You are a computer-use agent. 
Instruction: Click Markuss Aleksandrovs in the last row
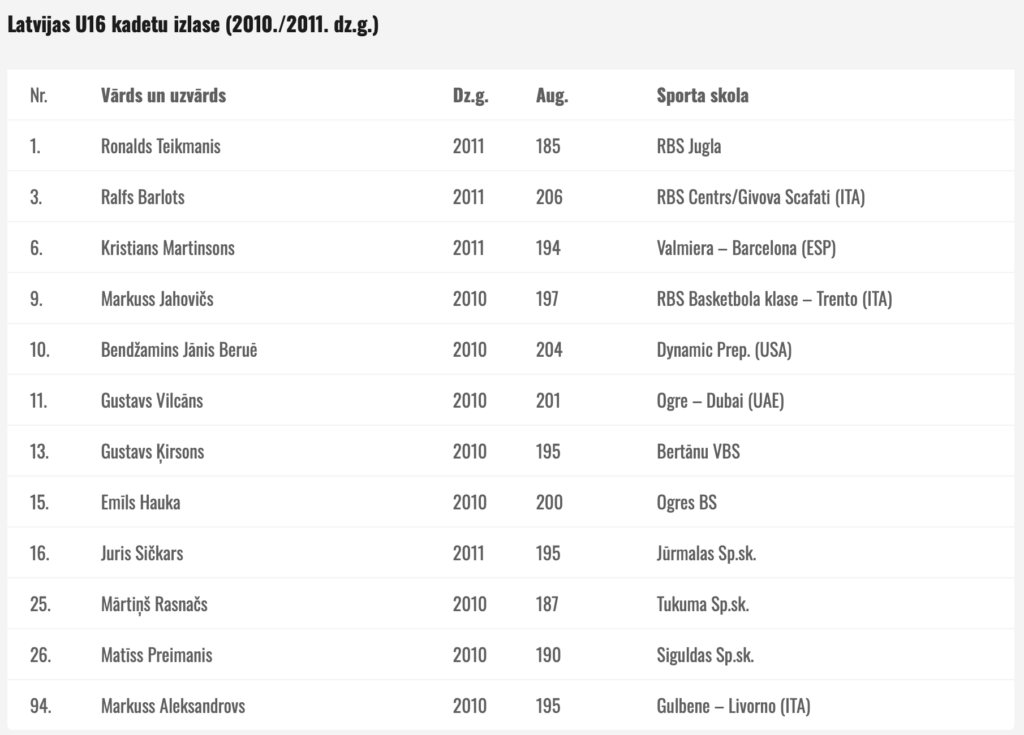click(173, 706)
